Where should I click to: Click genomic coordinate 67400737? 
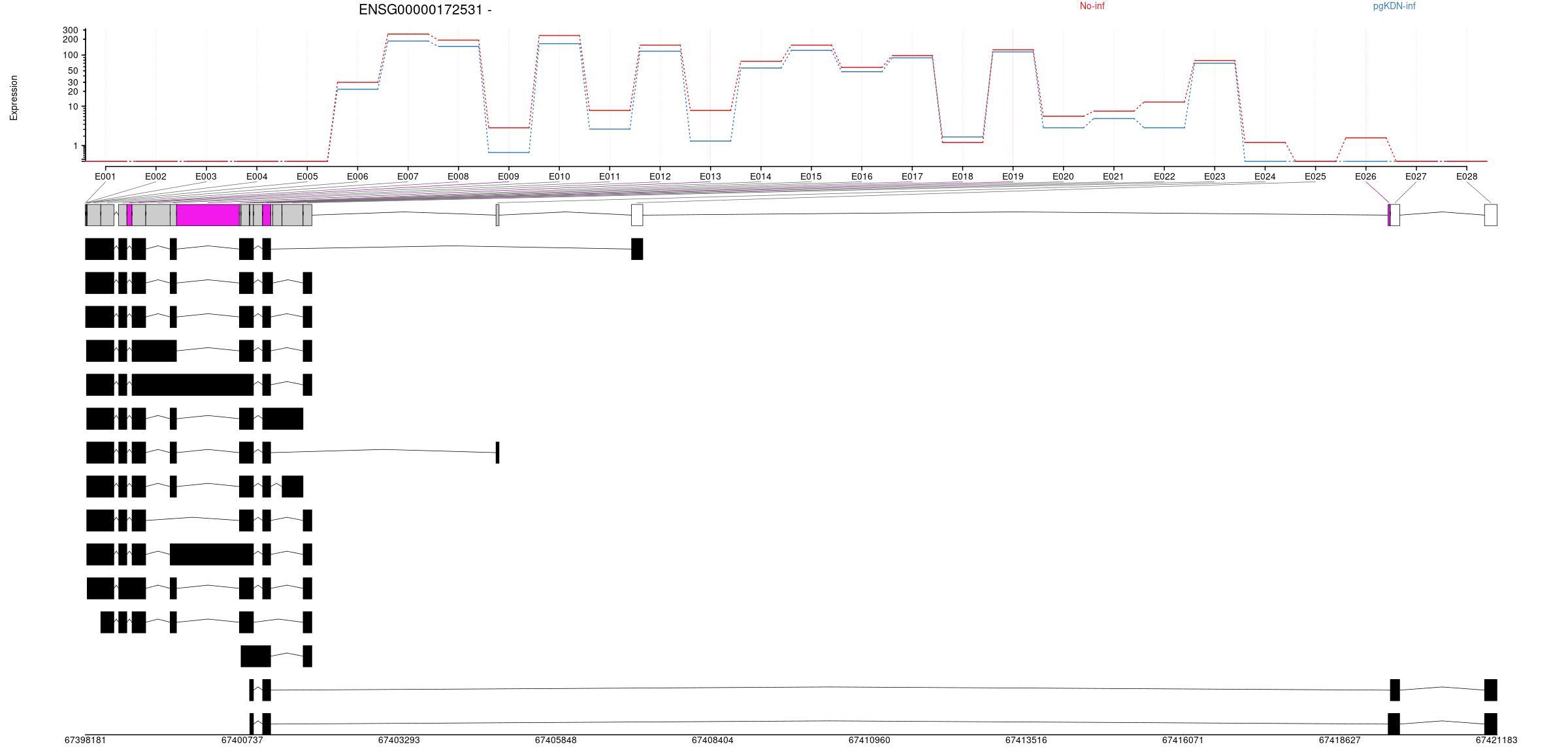[x=242, y=740]
